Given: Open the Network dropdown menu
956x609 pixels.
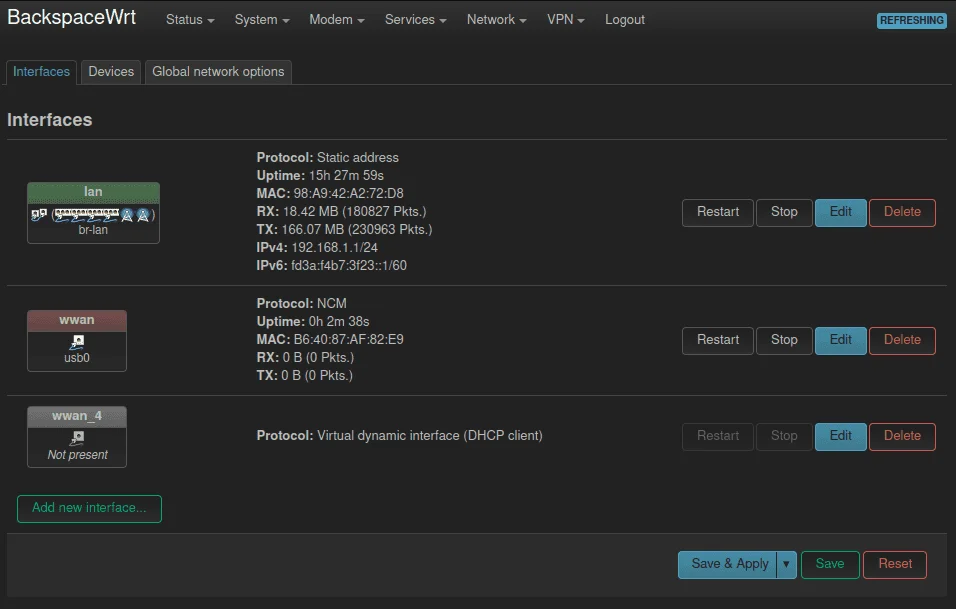Looking at the screenshot, I should point(496,20).
